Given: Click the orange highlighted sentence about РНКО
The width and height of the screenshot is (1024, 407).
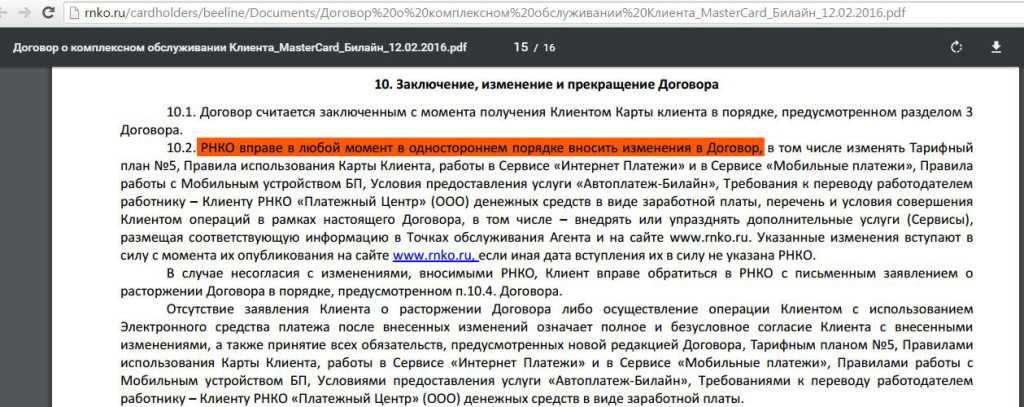Looking at the screenshot, I should 481,148.
